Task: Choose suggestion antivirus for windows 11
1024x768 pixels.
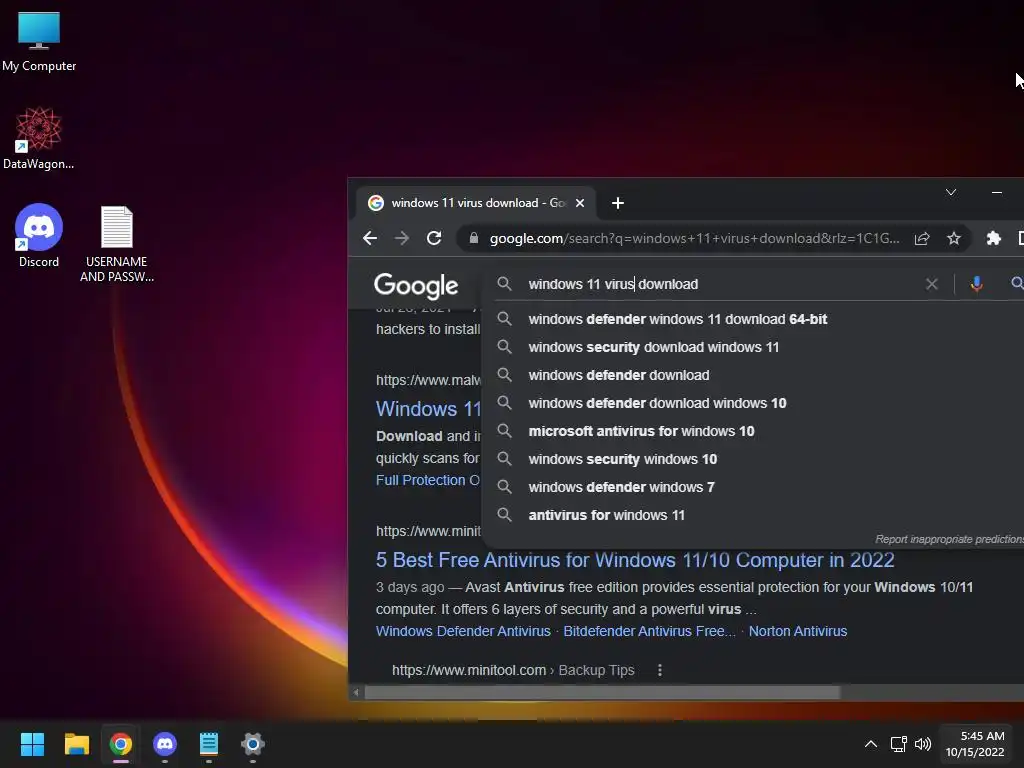Action: point(606,516)
